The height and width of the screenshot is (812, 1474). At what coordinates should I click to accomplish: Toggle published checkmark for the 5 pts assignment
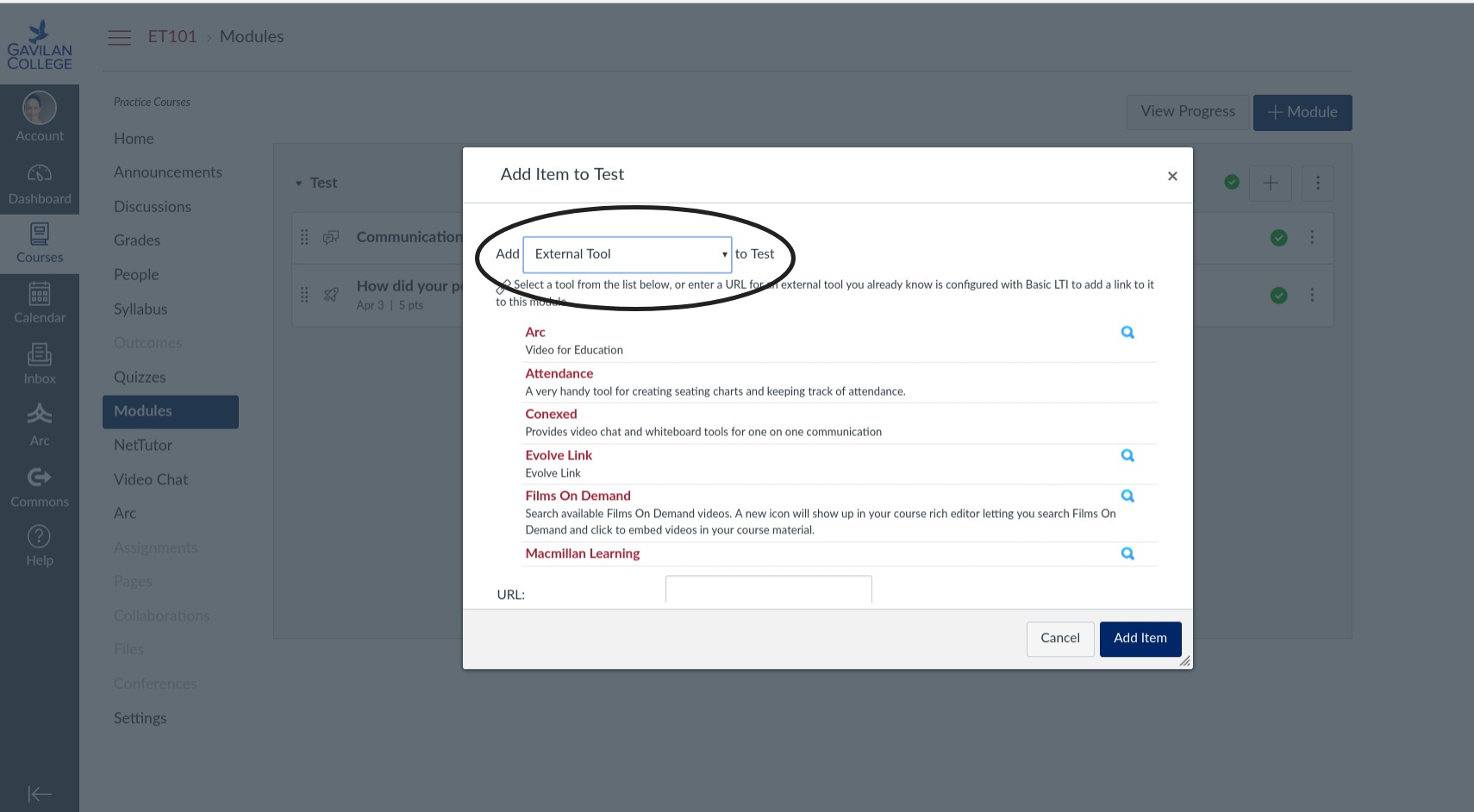[x=1278, y=296]
